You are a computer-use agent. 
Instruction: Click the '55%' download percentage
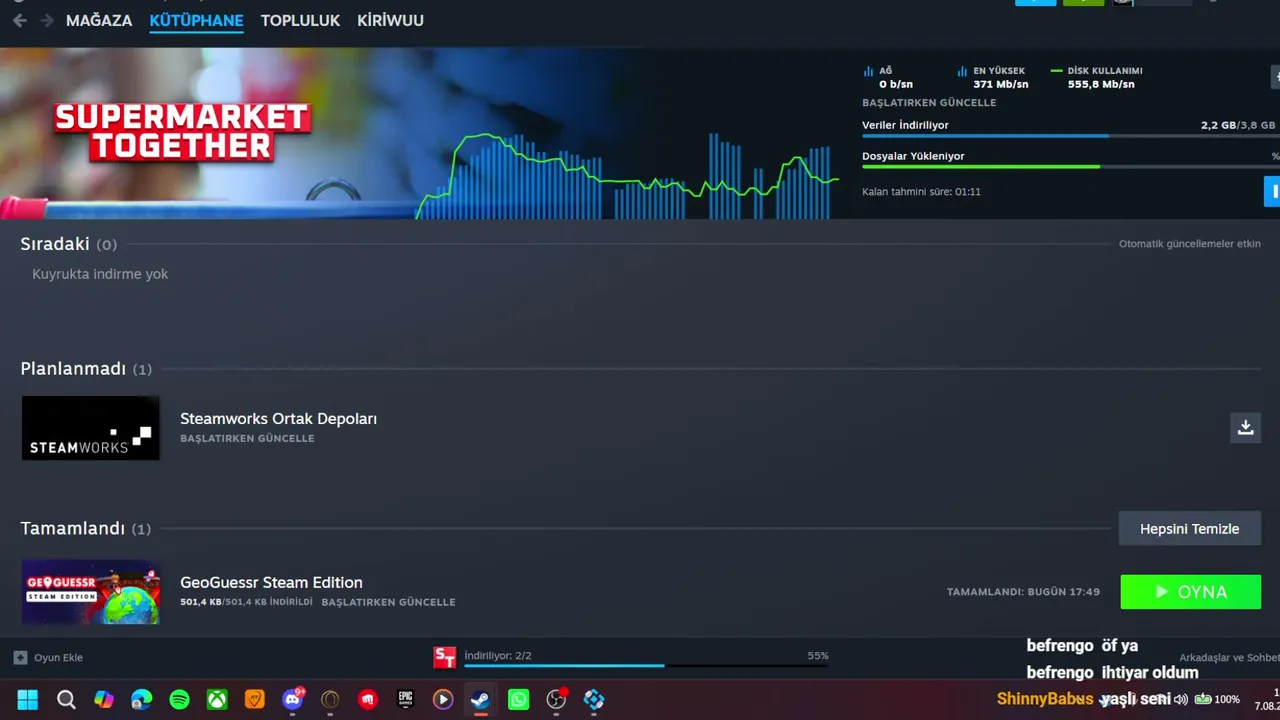click(x=818, y=656)
